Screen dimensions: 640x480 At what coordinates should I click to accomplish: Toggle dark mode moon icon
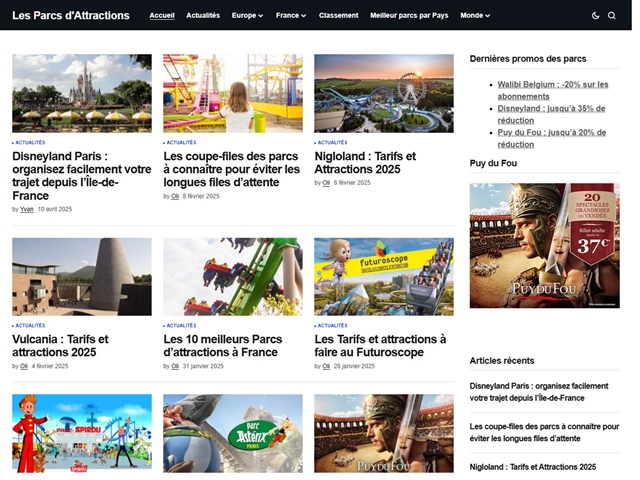click(x=596, y=16)
